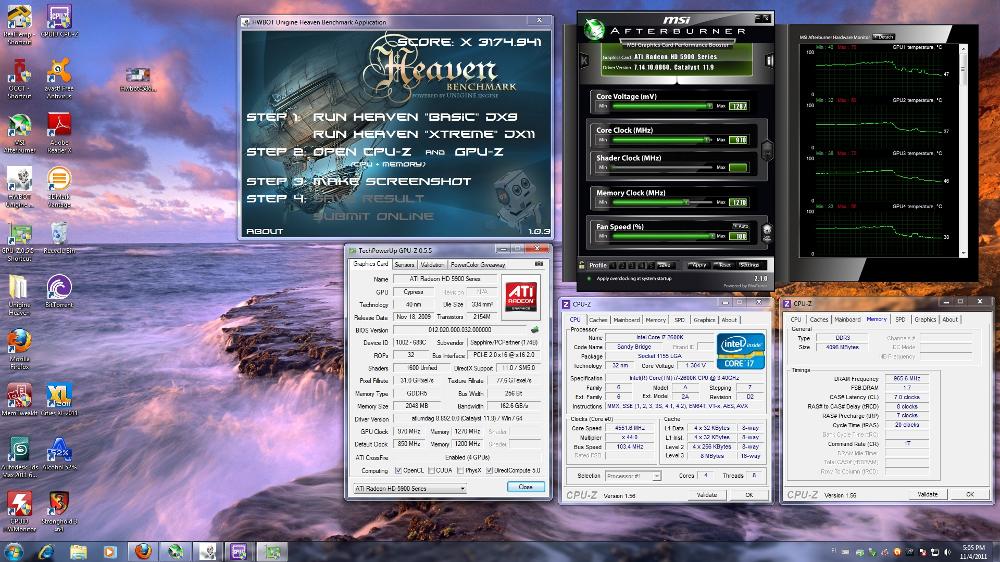Launch MSI Afterburner desktop shortcut
Screen dimensions: 1000x562
pyautogui.click(x=19, y=133)
